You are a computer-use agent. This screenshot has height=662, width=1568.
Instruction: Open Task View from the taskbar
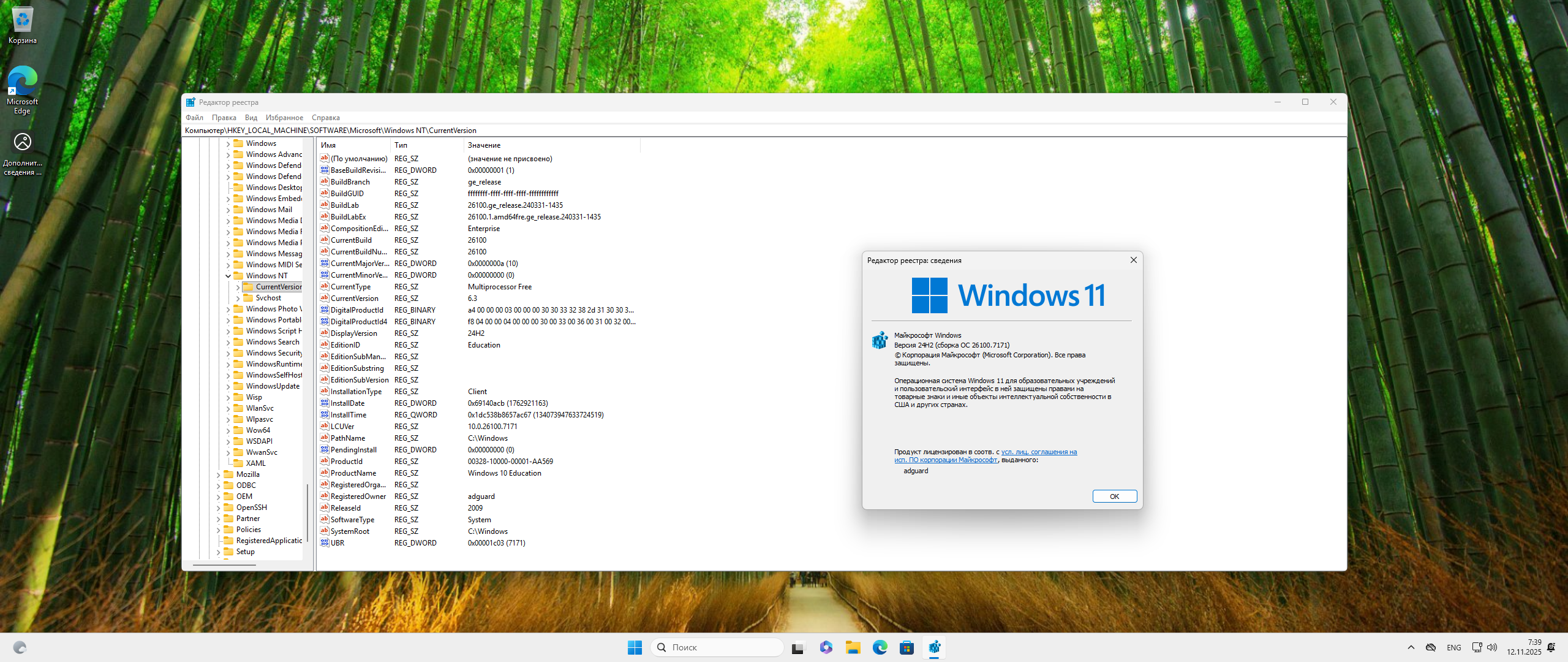pos(797,647)
